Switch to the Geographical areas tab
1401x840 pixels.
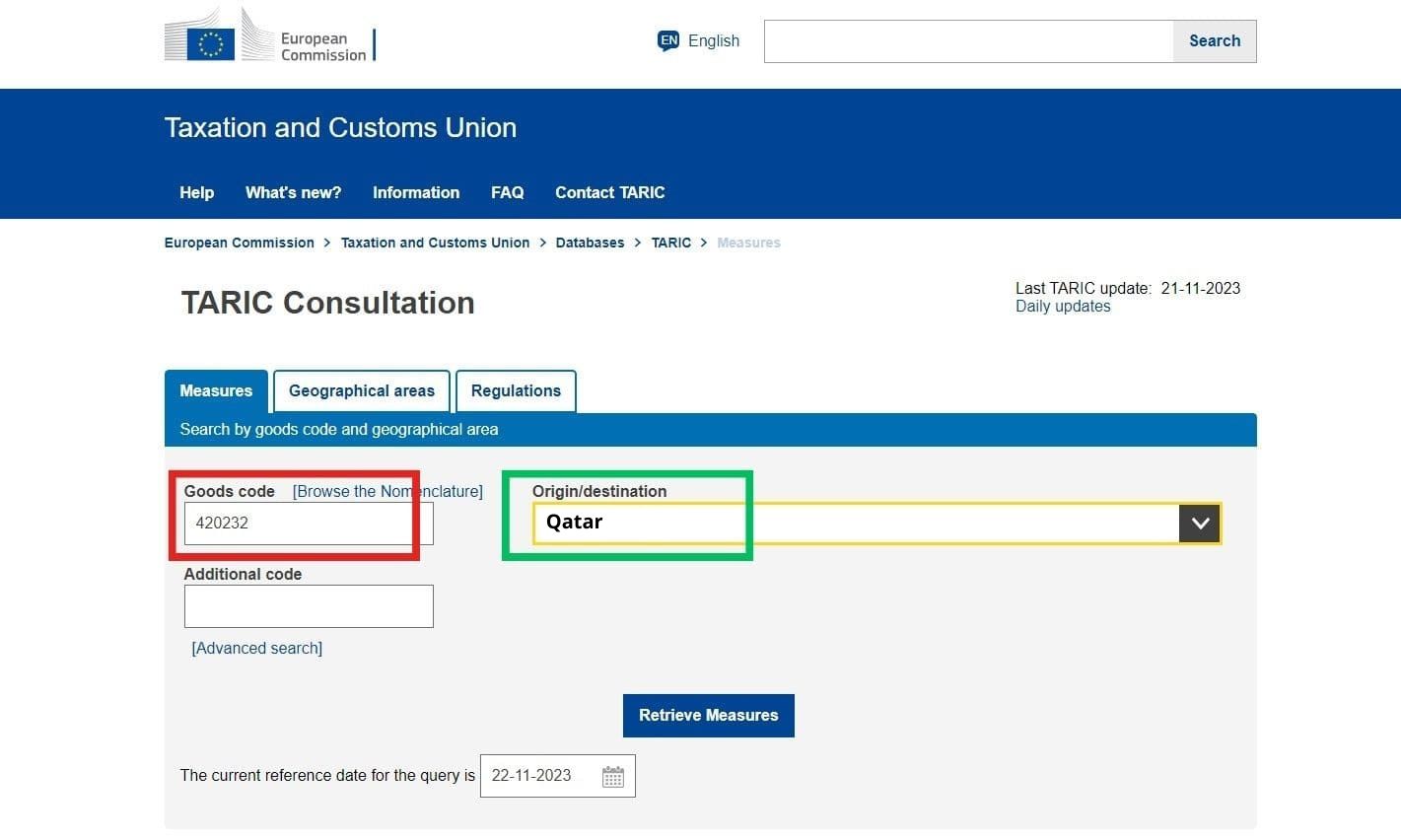coord(361,390)
